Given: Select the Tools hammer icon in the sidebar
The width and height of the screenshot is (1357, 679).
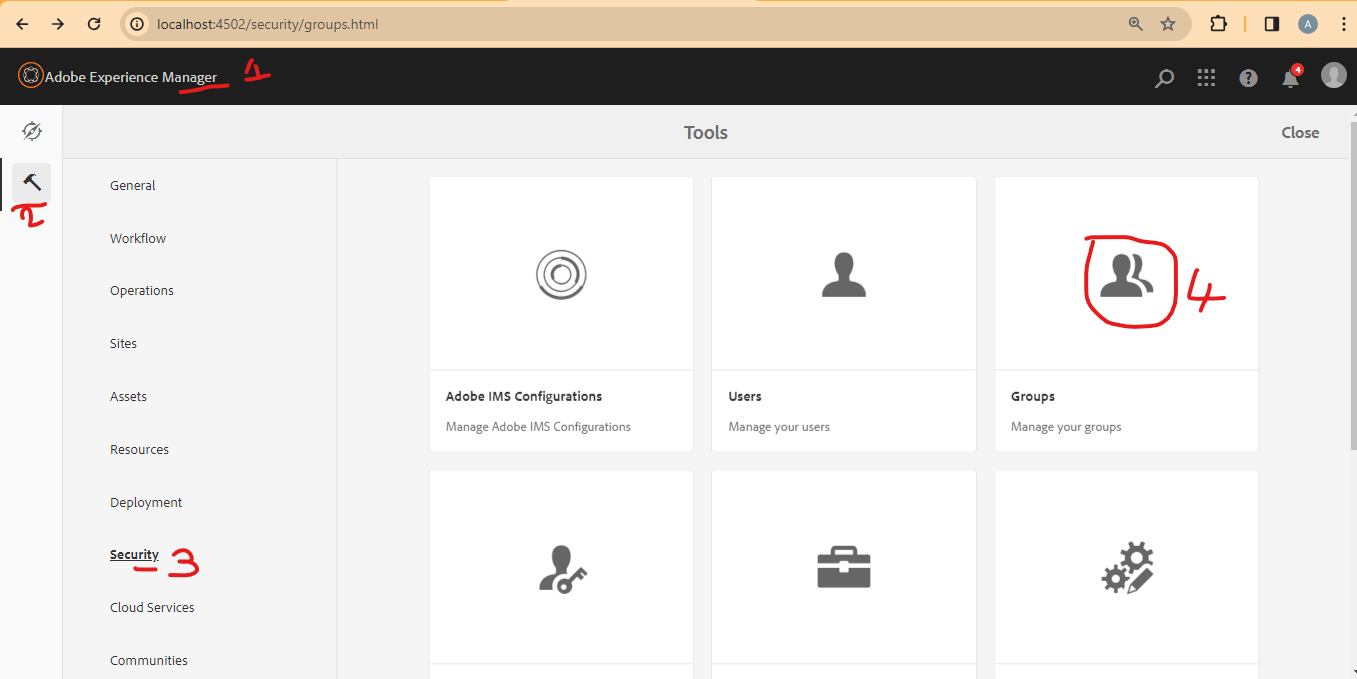Looking at the screenshot, I should [x=30, y=182].
